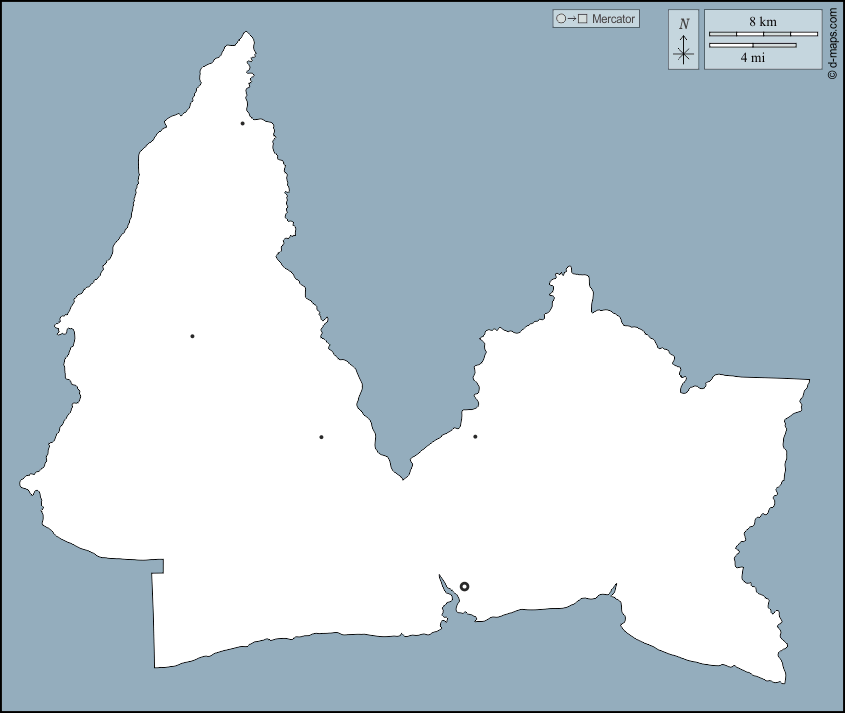Open the d-maps.com copyright link
This screenshot has width=845, height=713.
click(832, 45)
